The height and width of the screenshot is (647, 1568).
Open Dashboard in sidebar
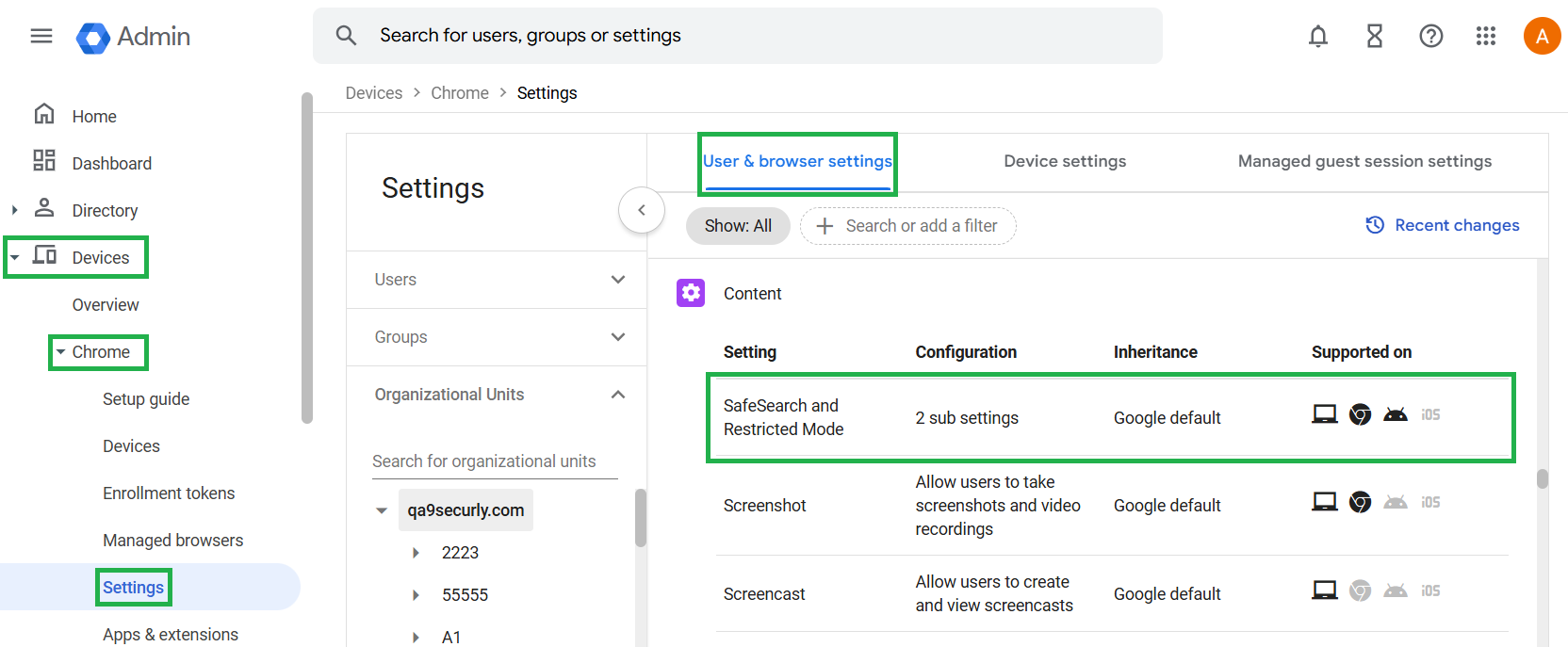[x=112, y=164]
